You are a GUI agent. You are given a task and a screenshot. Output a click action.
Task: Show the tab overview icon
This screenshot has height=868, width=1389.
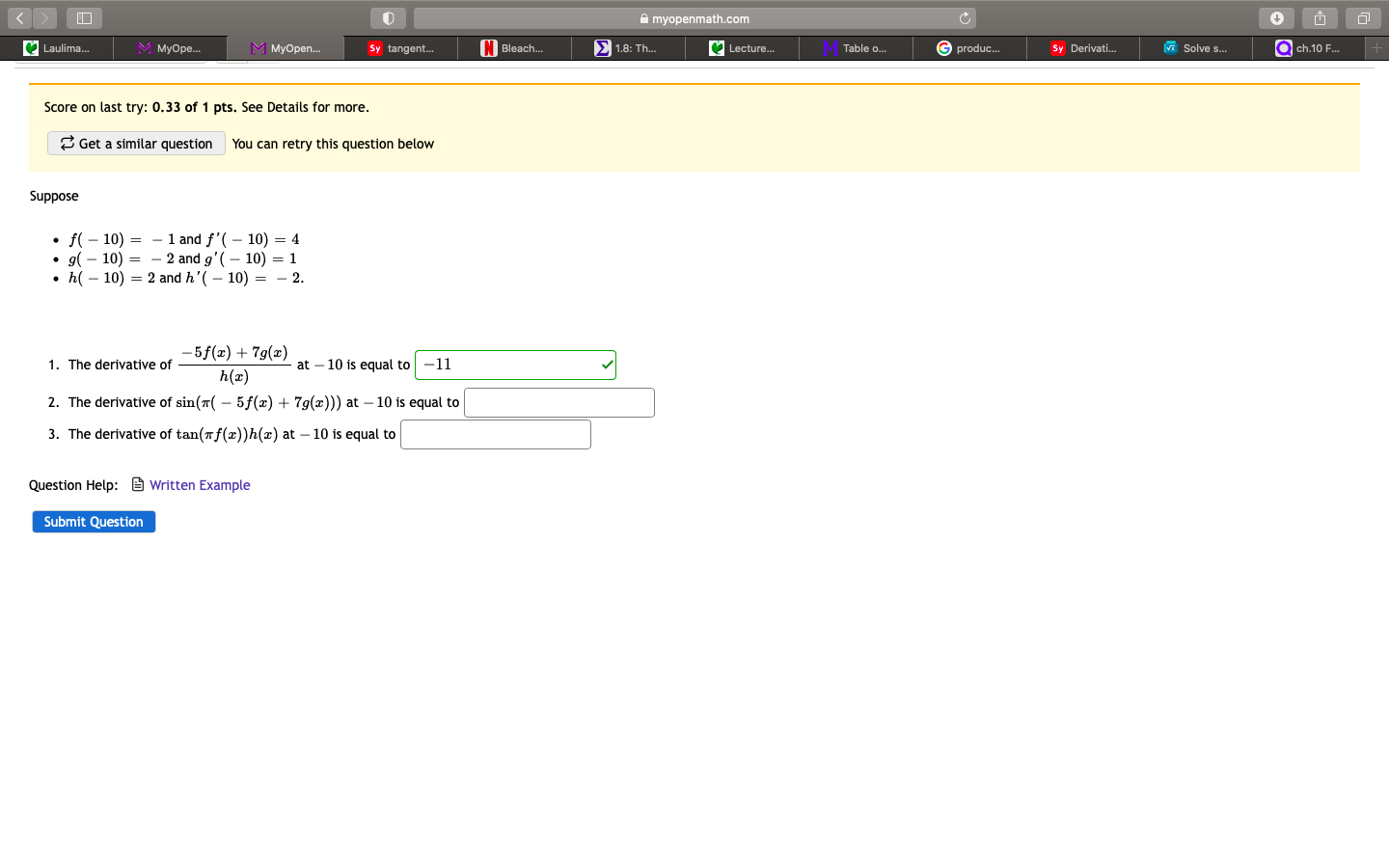1363,18
